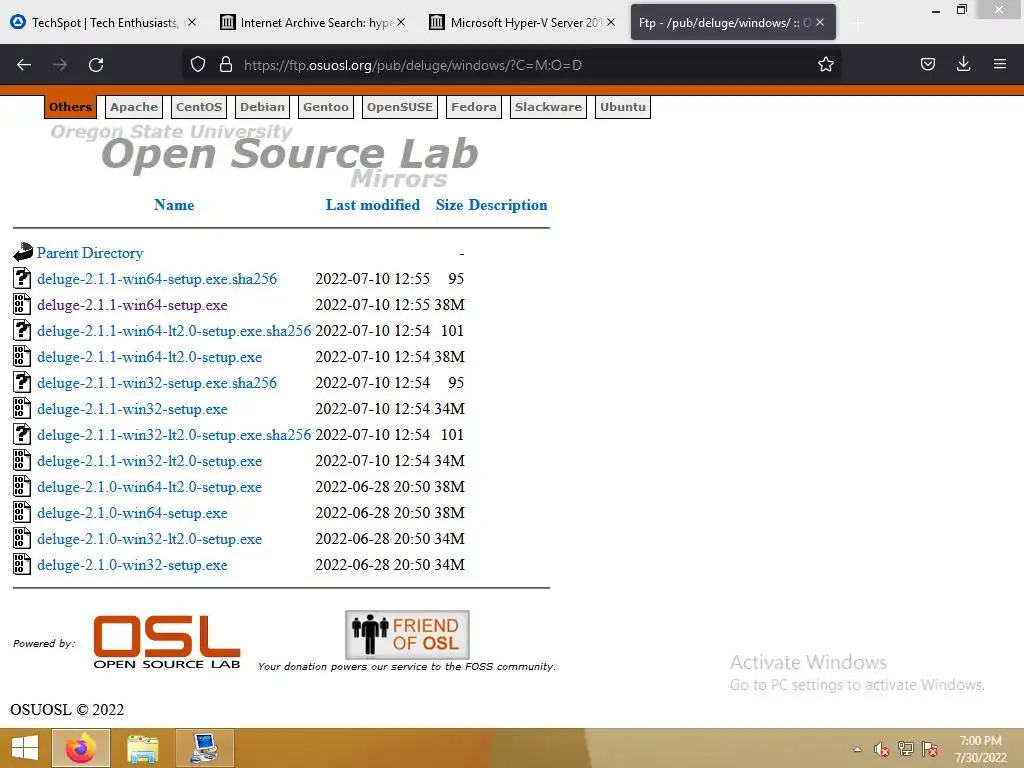
Task: Open the Downloads toolbar icon
Action: (x=963, y=64)
